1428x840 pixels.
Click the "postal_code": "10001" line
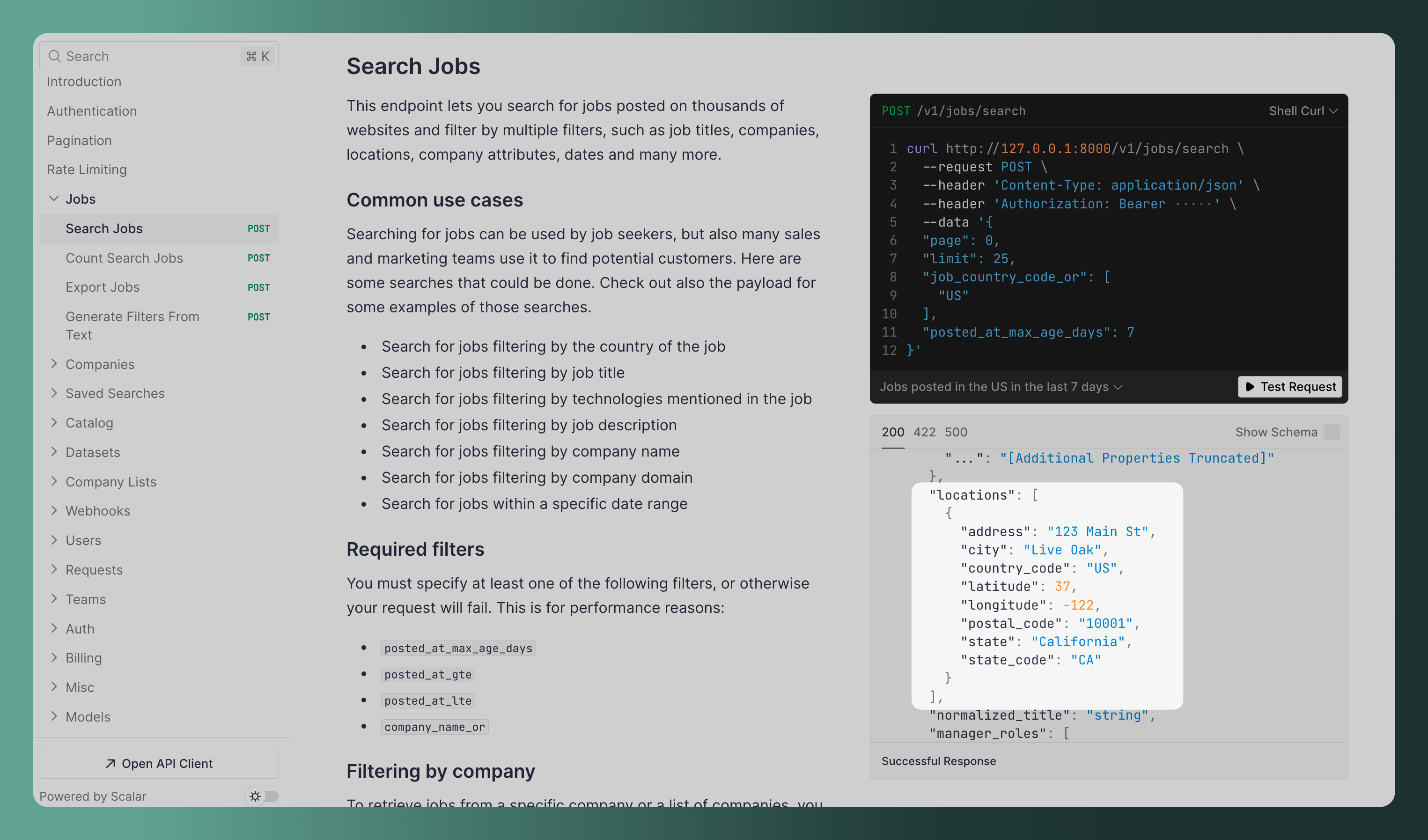[1050, 624]
